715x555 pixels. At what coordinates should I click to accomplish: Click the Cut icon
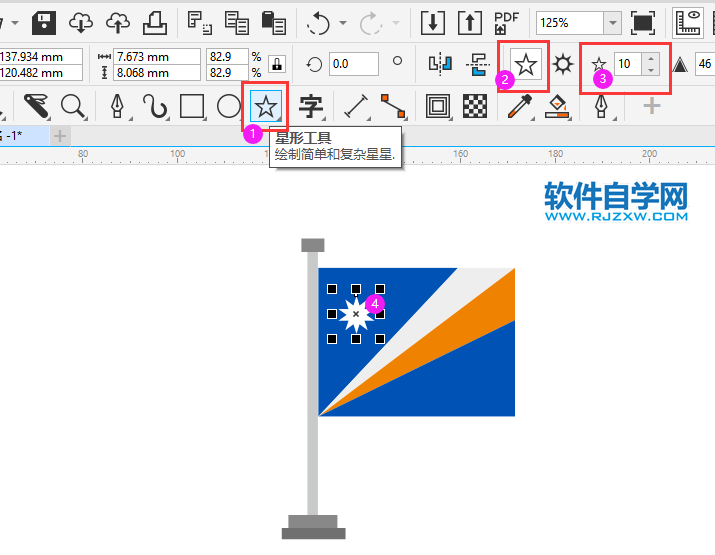pos(200,22)
